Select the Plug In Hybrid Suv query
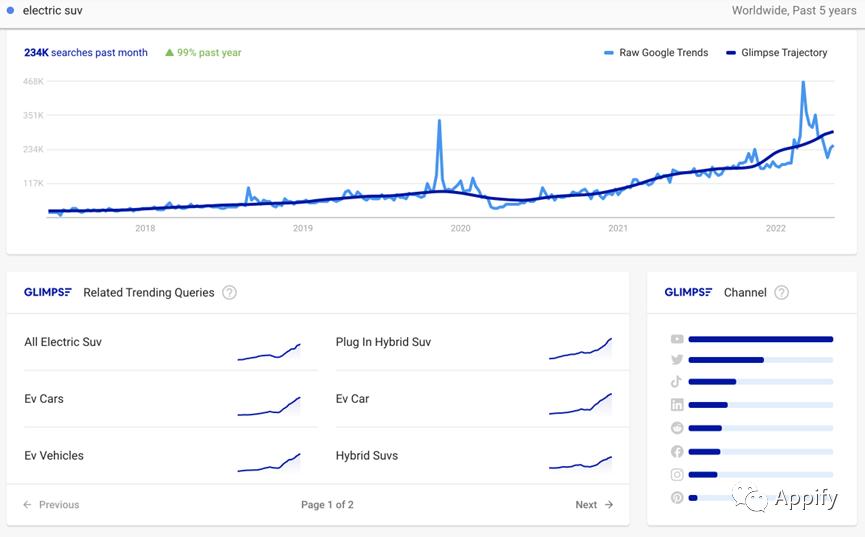The image size is (865, 537). point(383,342)
